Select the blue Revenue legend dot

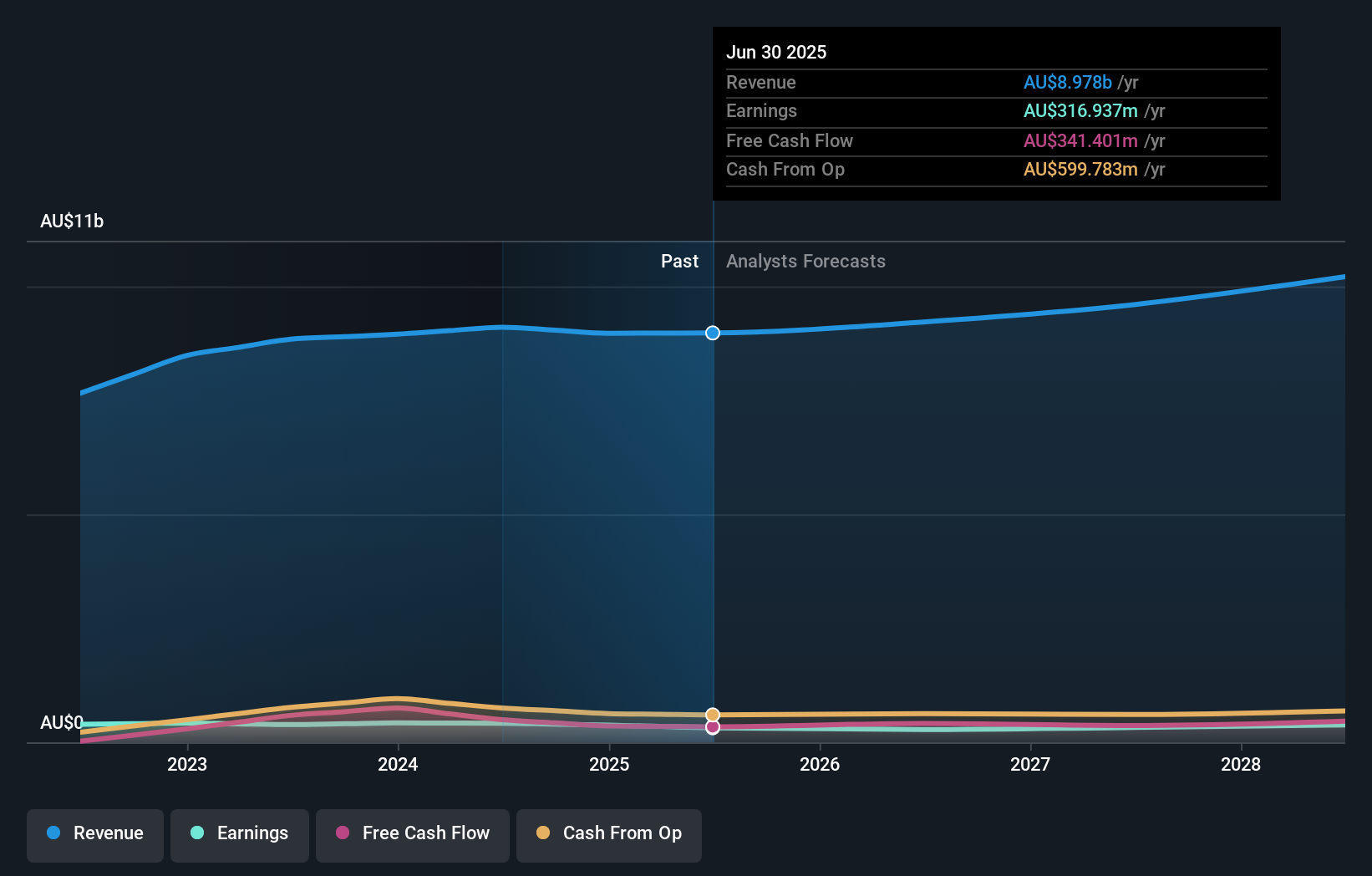coord(54,833)
